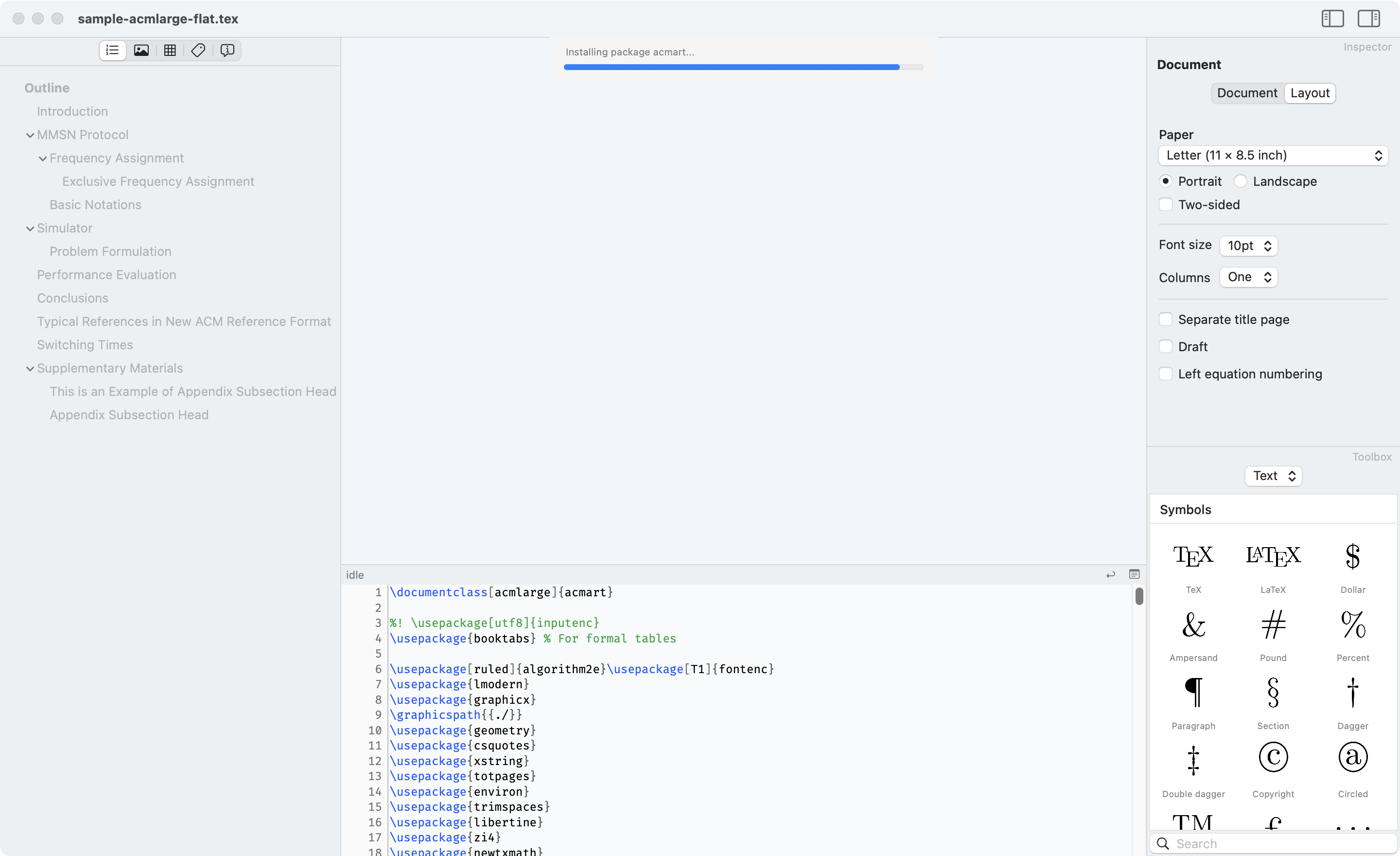Click the usepackage{geometry} code line

(462, 731)
